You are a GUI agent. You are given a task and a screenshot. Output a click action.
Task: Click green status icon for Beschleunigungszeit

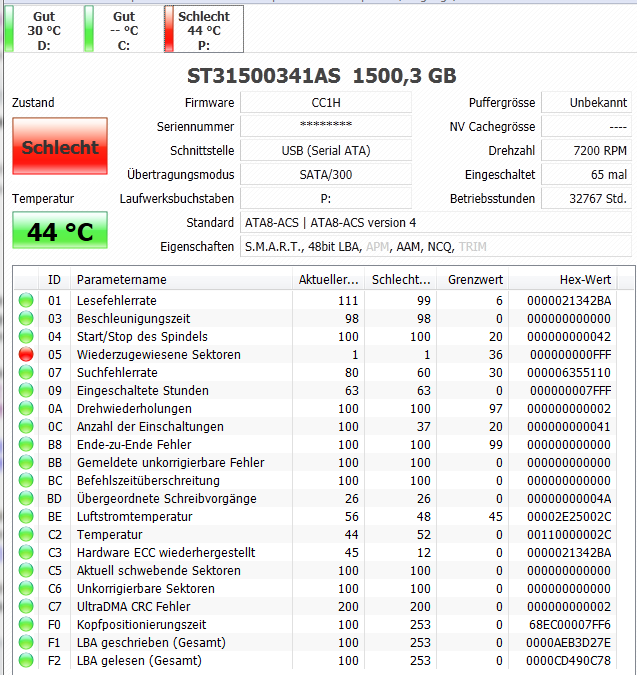point(26,318)
